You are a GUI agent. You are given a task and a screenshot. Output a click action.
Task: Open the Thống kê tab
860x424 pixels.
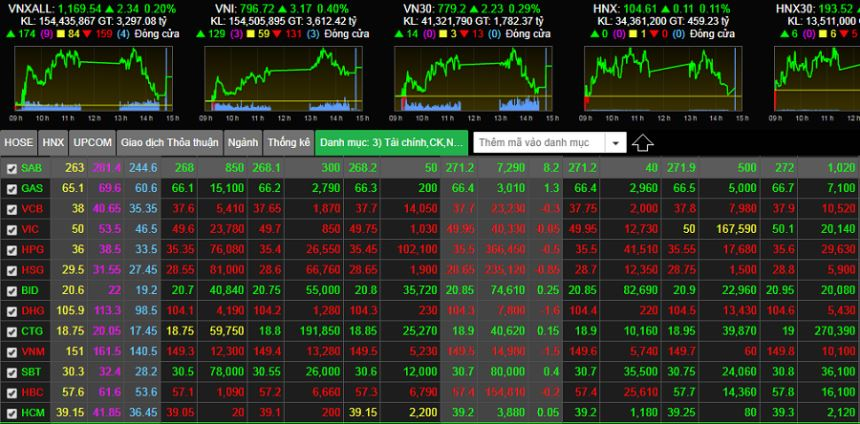tap(289, 143)
